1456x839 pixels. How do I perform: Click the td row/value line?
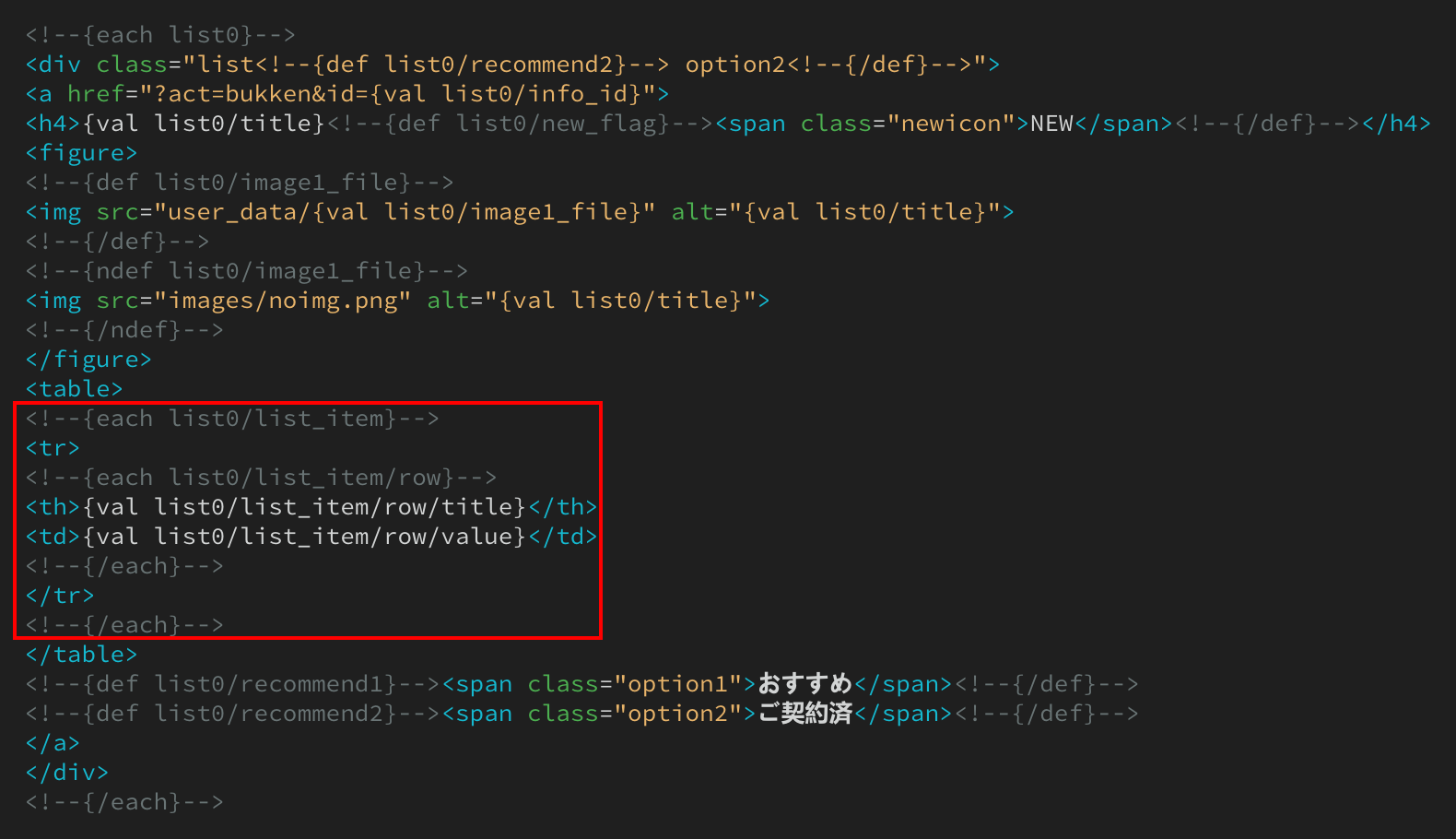tap(311, 537)
